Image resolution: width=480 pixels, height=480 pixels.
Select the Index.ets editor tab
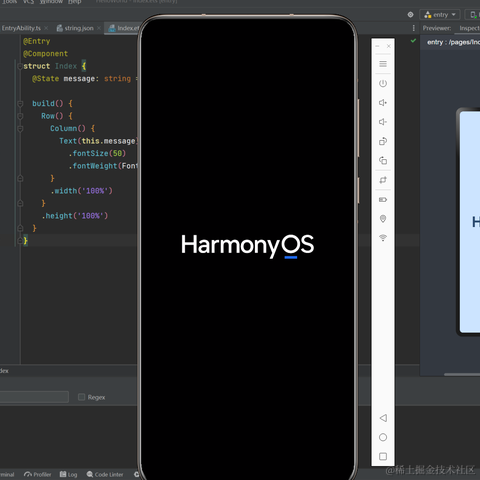[124, 28]
